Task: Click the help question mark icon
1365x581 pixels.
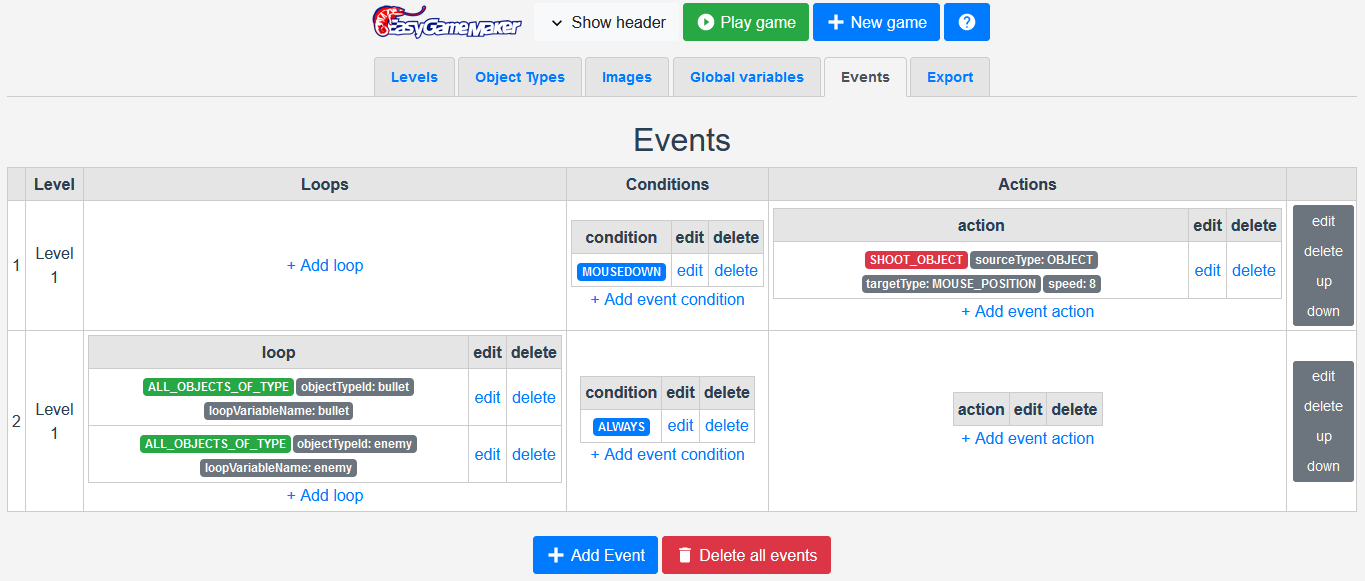Action: (x=966, y=22)
